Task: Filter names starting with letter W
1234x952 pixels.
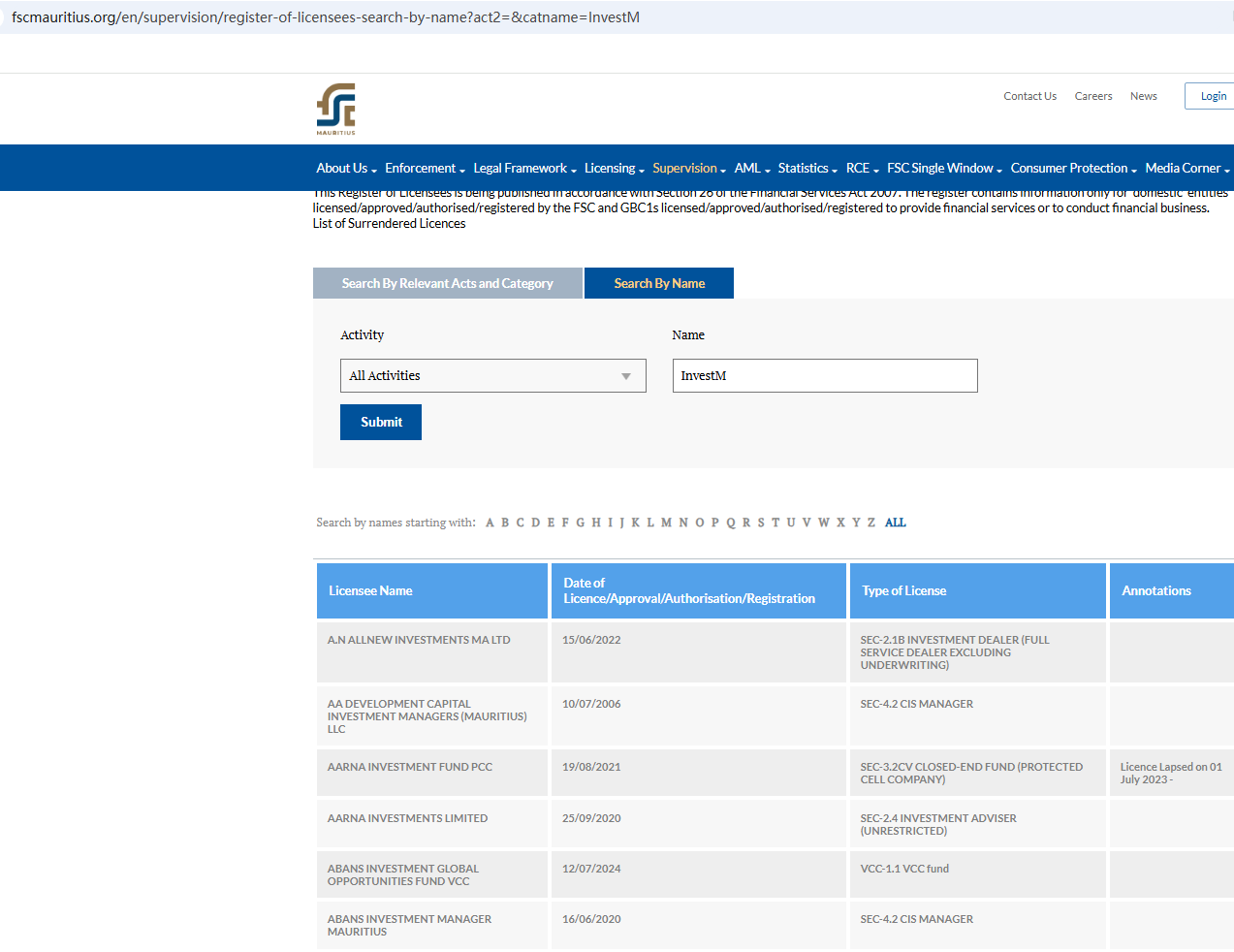Action: click(824, 523)
